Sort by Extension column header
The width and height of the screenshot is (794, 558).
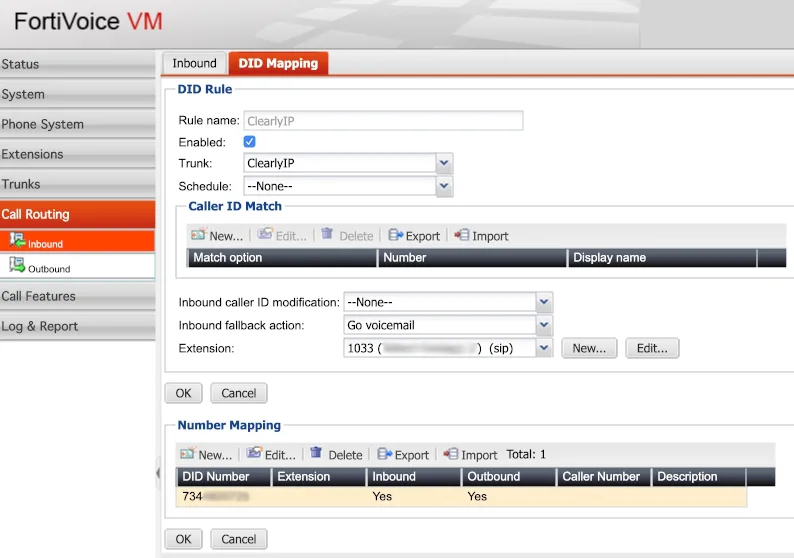pos(319,476)
